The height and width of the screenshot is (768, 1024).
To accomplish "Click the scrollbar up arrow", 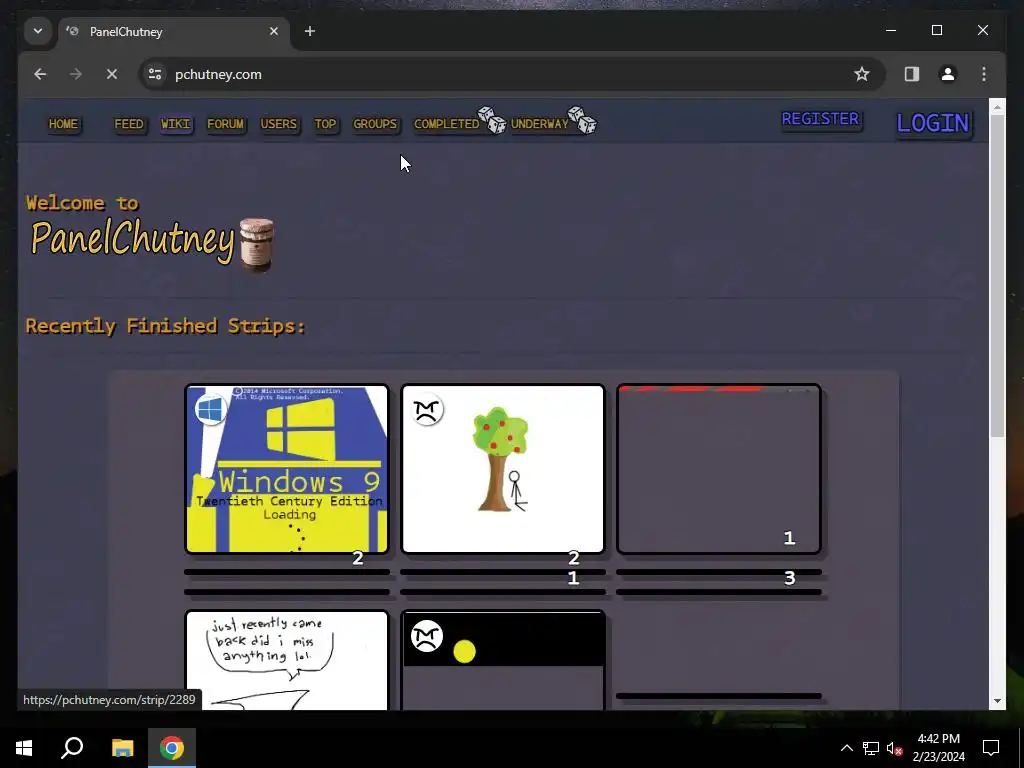I will click(x=997, y=107).
